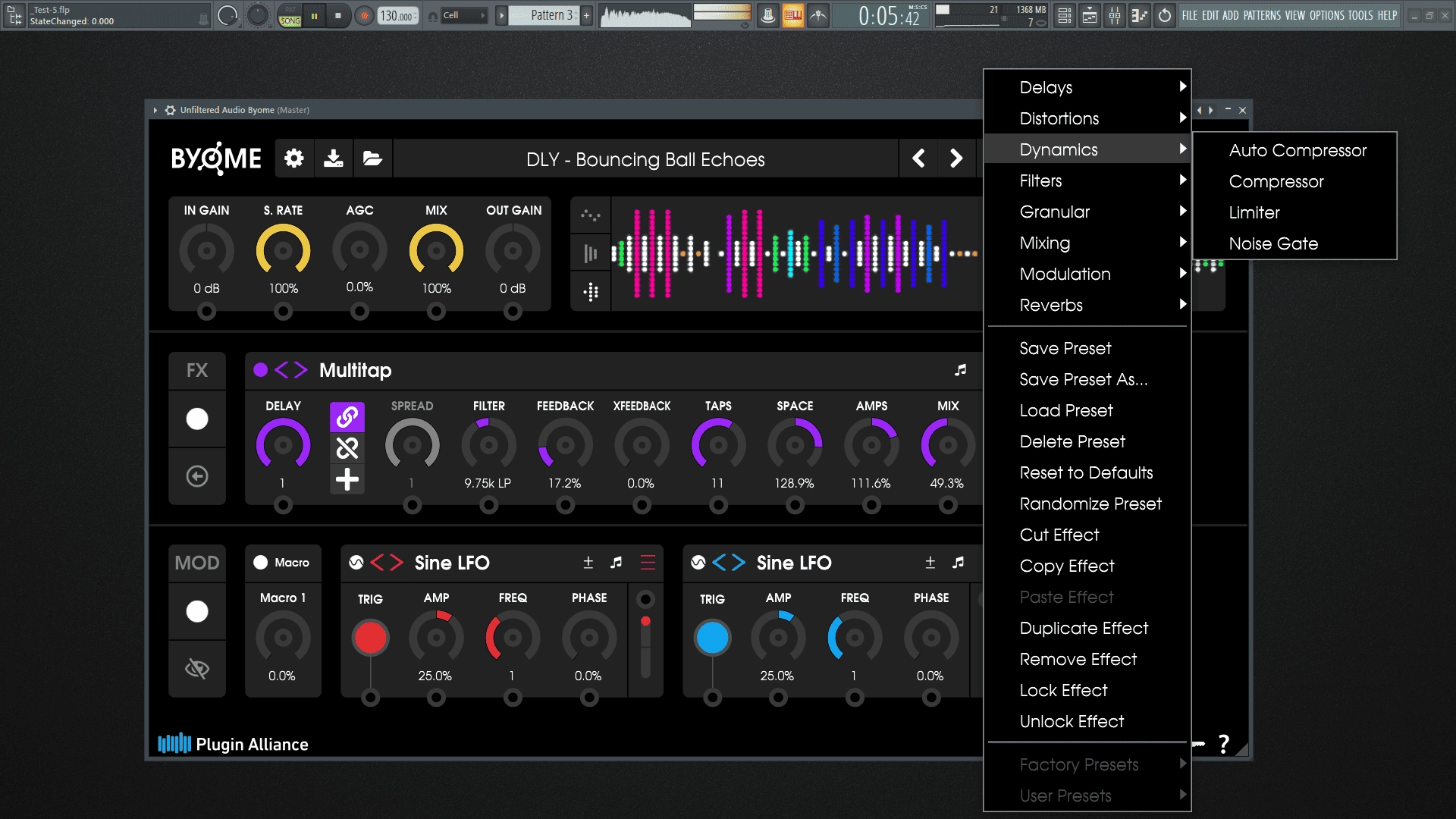Viewport: 1456px width, 819px height.
Task: Click the red Sine LFO note sync icon
Action: click(x=616, y=563)
